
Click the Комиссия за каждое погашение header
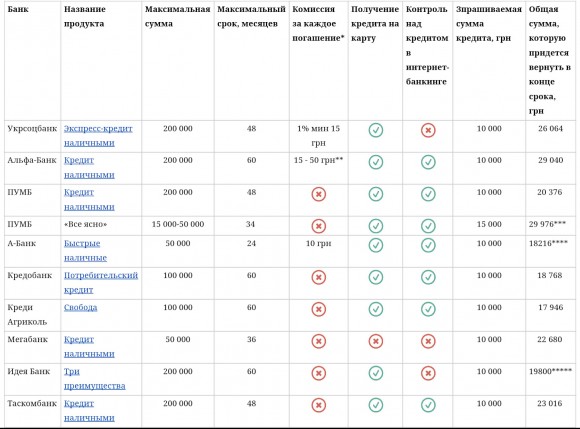pos(318,23)
